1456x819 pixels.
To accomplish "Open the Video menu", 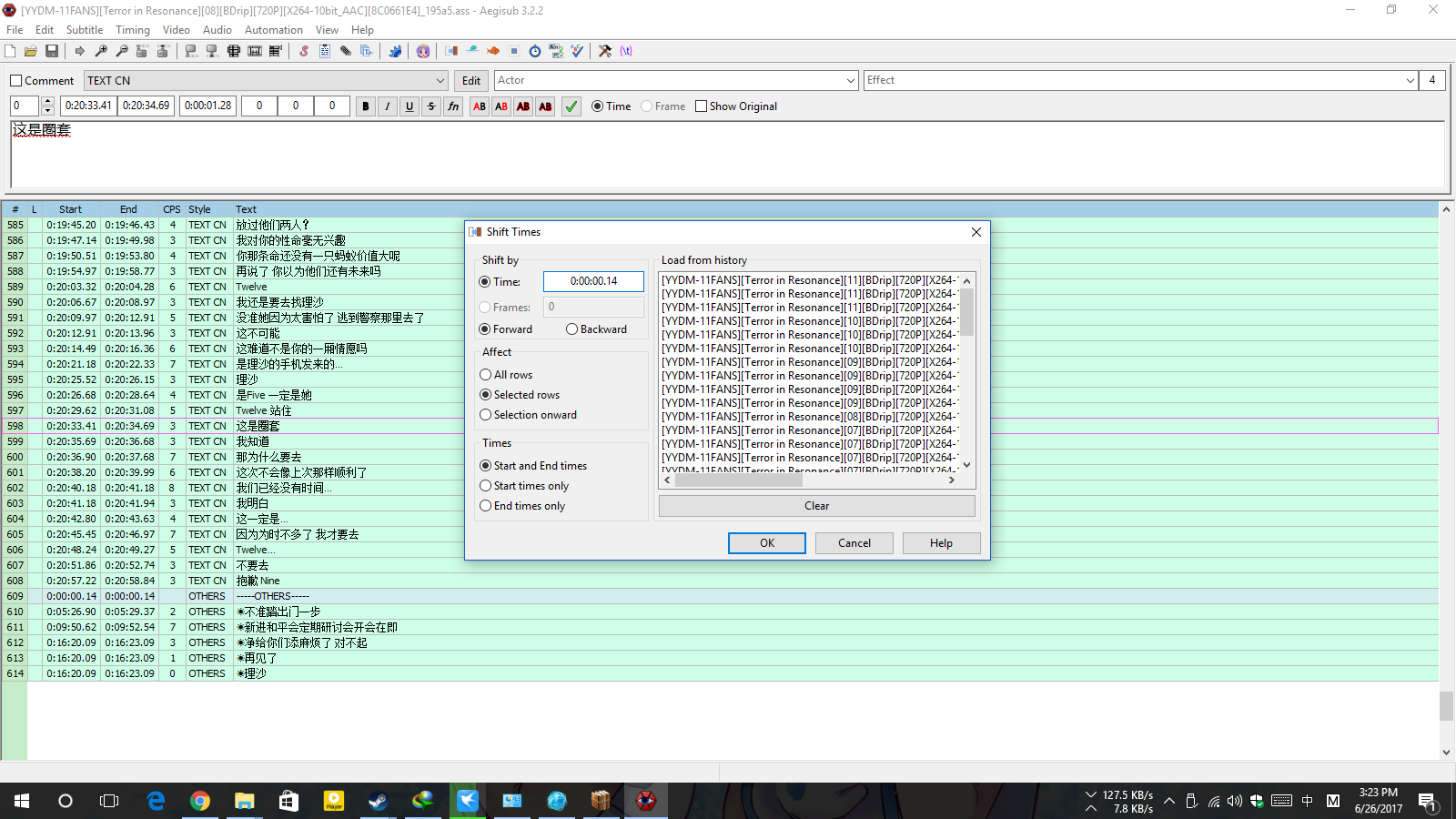I will coord(177,30).
